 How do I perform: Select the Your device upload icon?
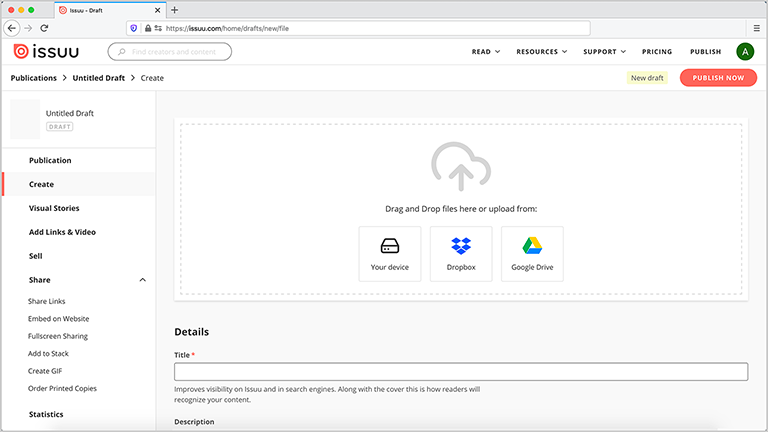390,246
